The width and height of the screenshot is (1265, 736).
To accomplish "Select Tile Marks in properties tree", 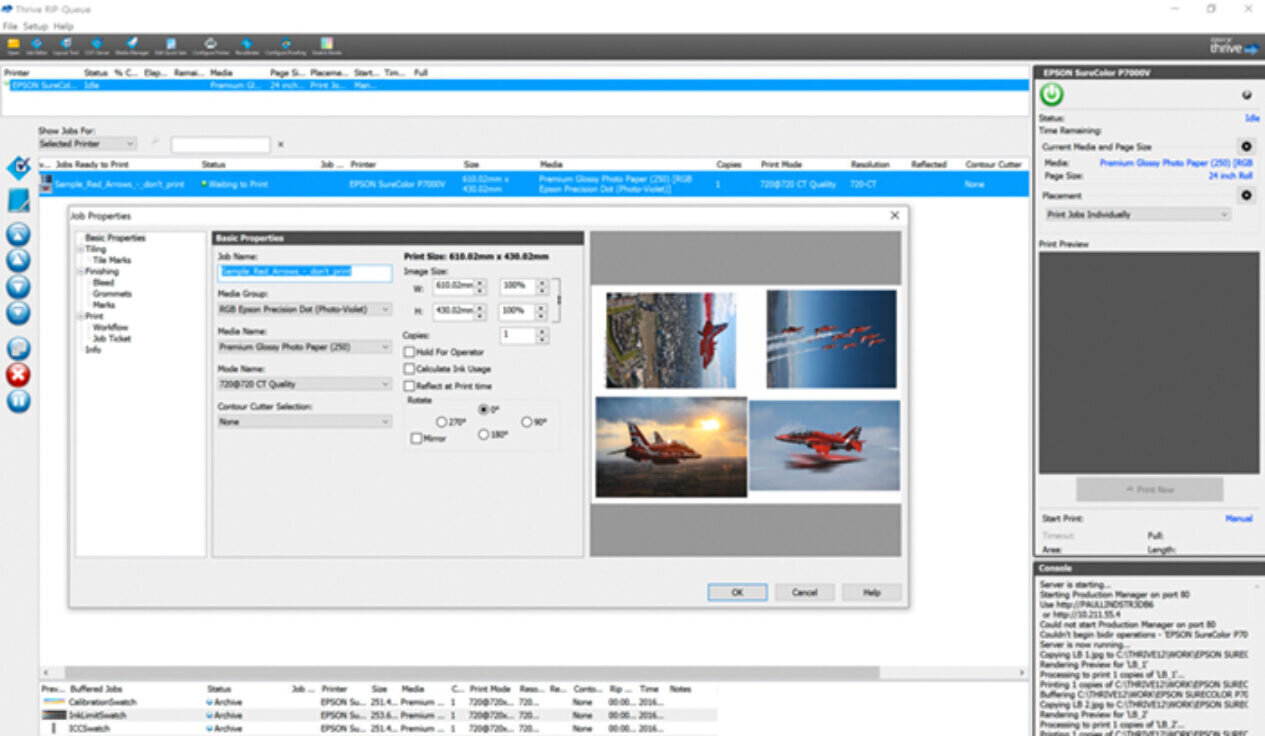I will point(111,260).
